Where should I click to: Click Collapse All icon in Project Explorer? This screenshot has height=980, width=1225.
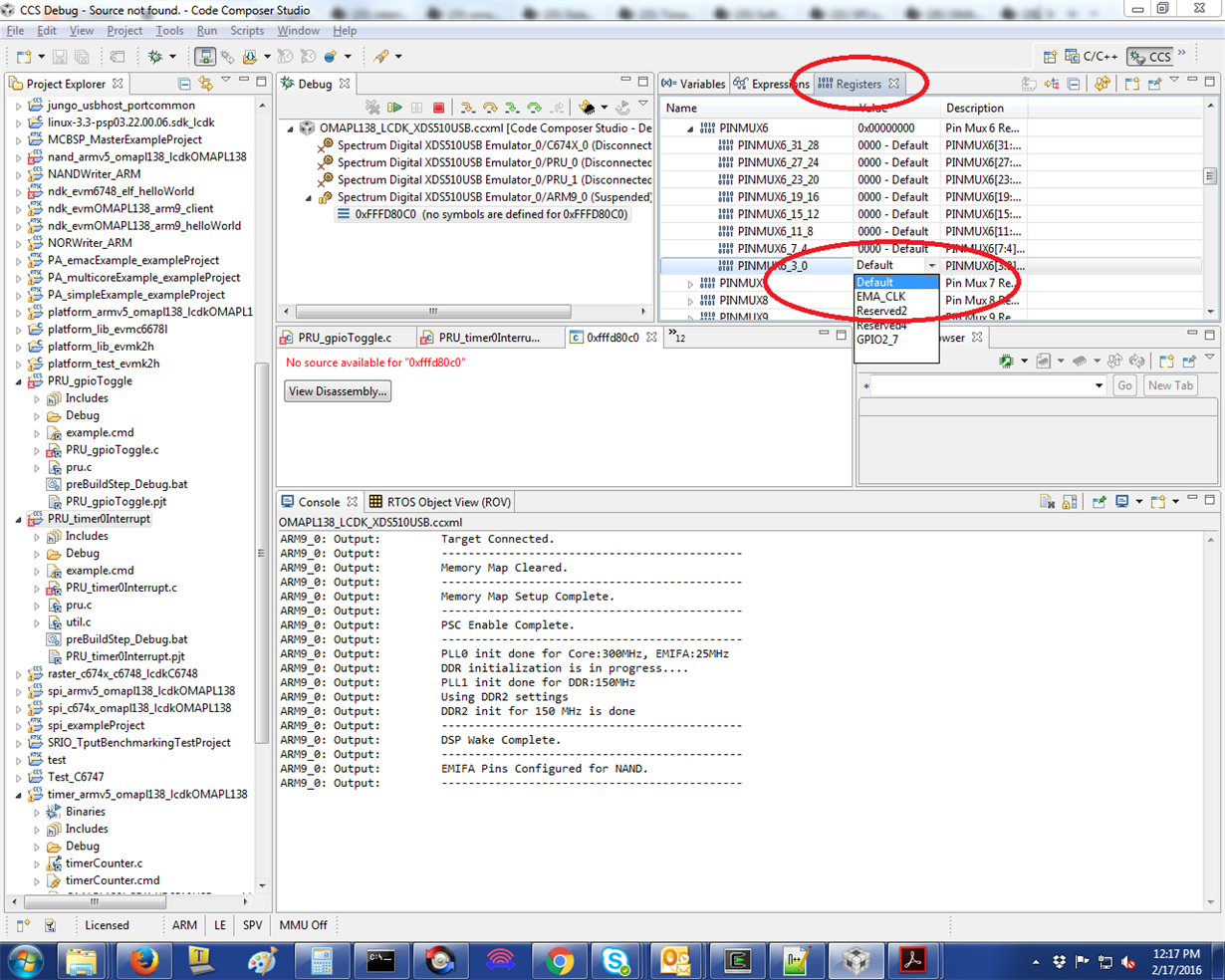click(184, 84)
